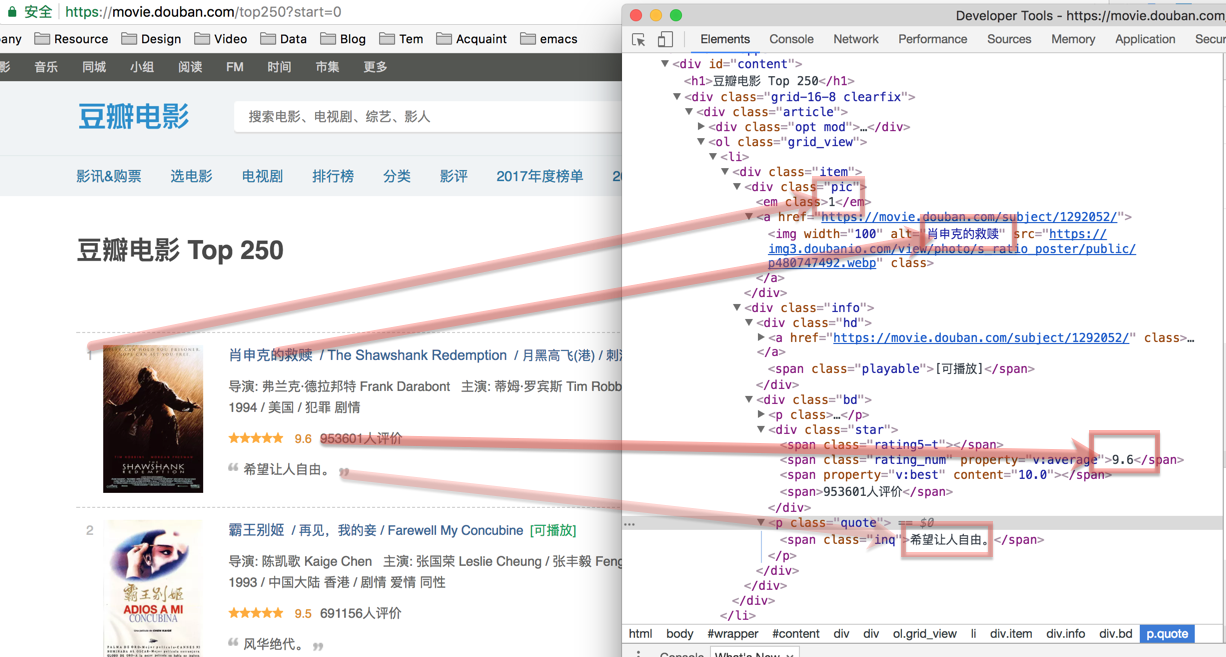Collapse the div class="info" node
Viewport: 1226px width, 657px height.
(737, 308)
